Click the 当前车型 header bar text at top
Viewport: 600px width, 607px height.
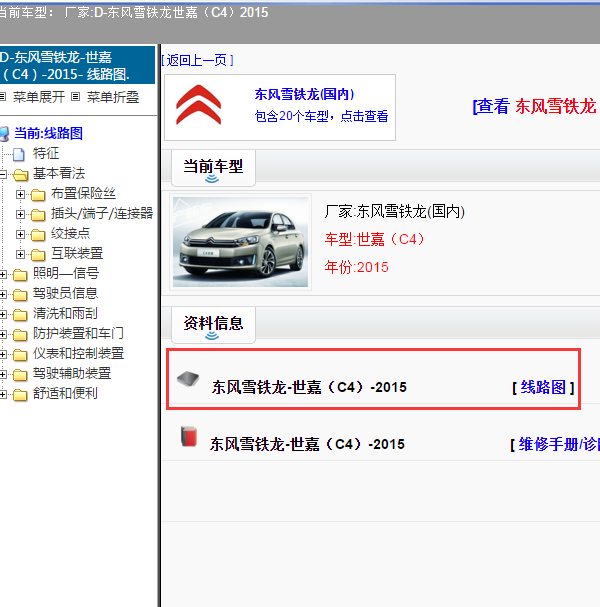pos(134,12)
